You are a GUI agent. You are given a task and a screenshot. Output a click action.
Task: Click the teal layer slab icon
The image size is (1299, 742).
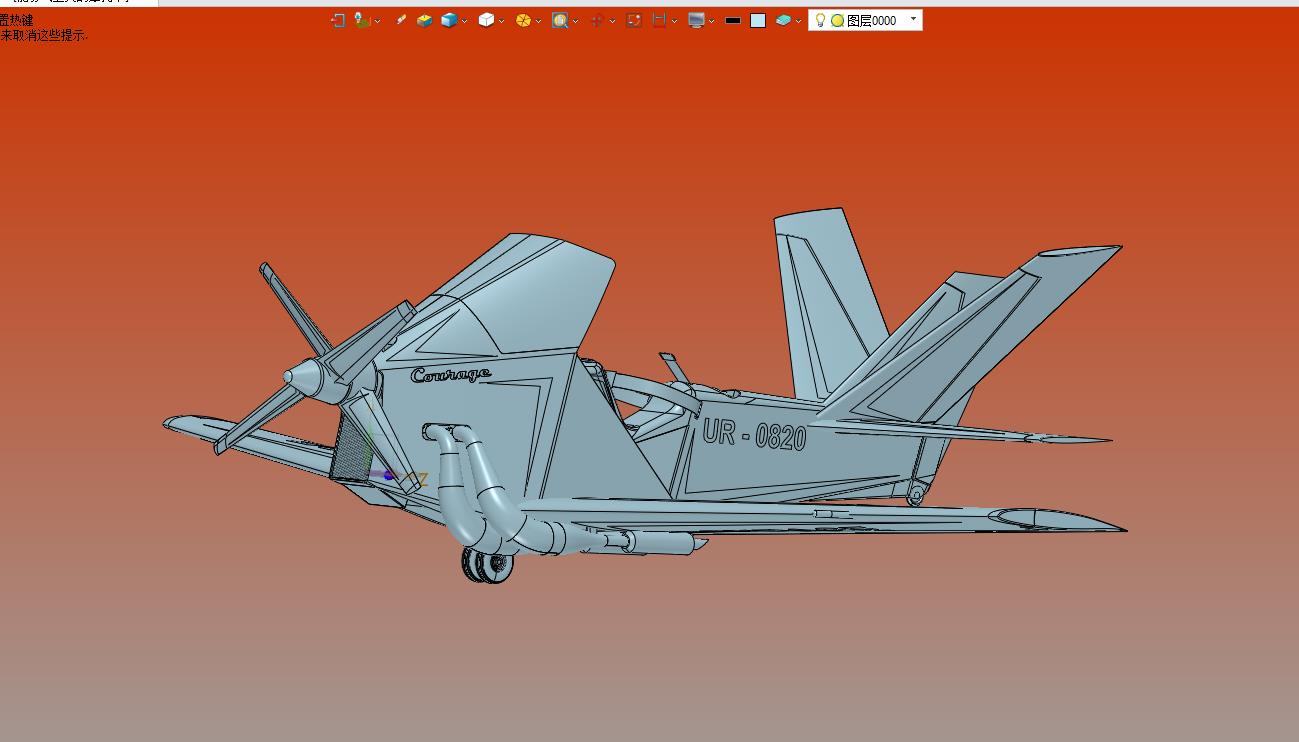(783, 20)
